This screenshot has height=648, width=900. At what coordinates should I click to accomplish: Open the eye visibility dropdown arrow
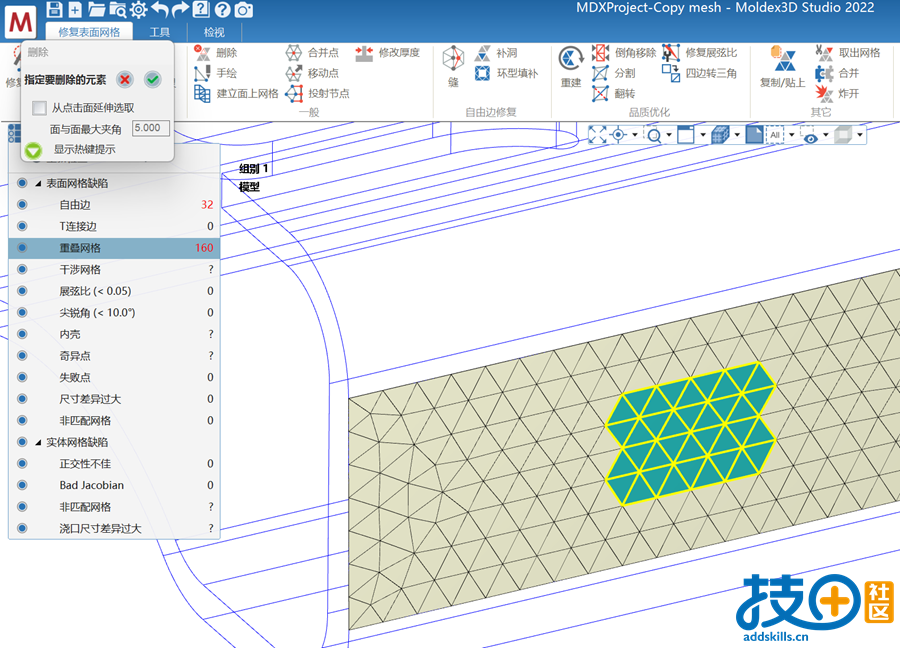tap(825, 135)
